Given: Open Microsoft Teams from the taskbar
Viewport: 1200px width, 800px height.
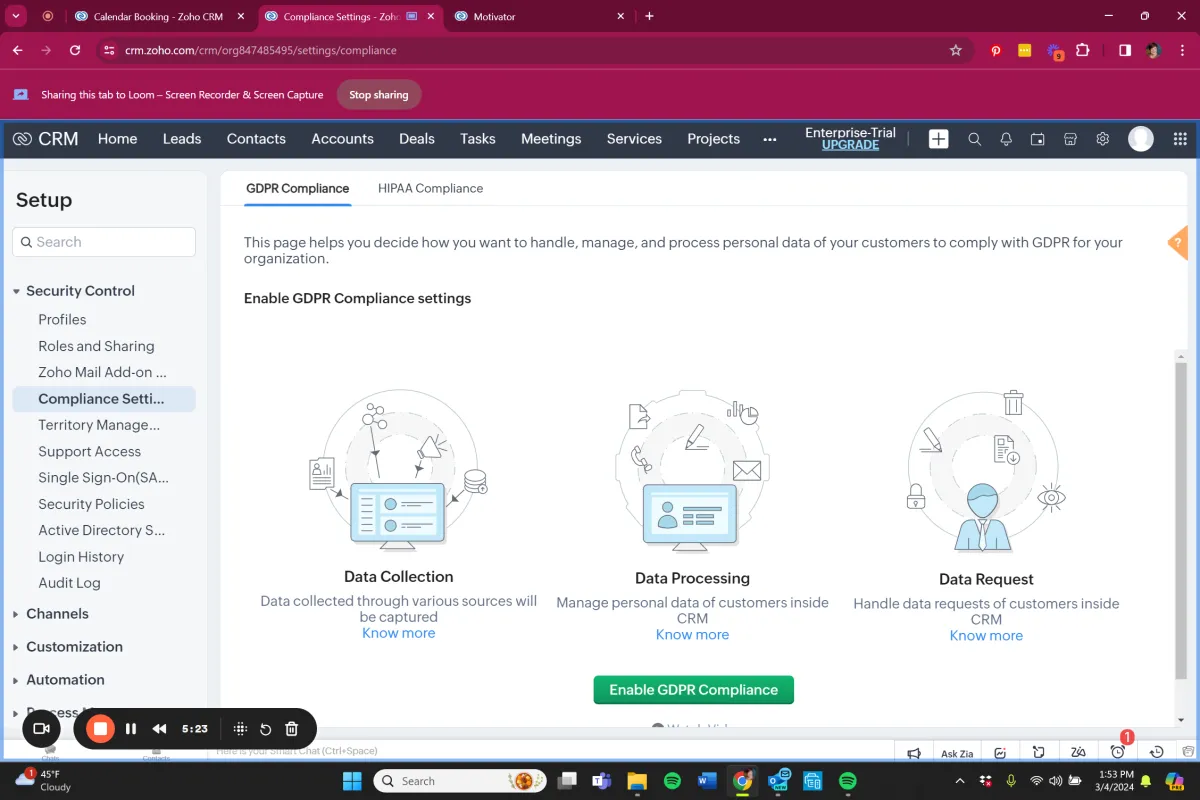Looking at the screenshot, I should click(602, 781).
